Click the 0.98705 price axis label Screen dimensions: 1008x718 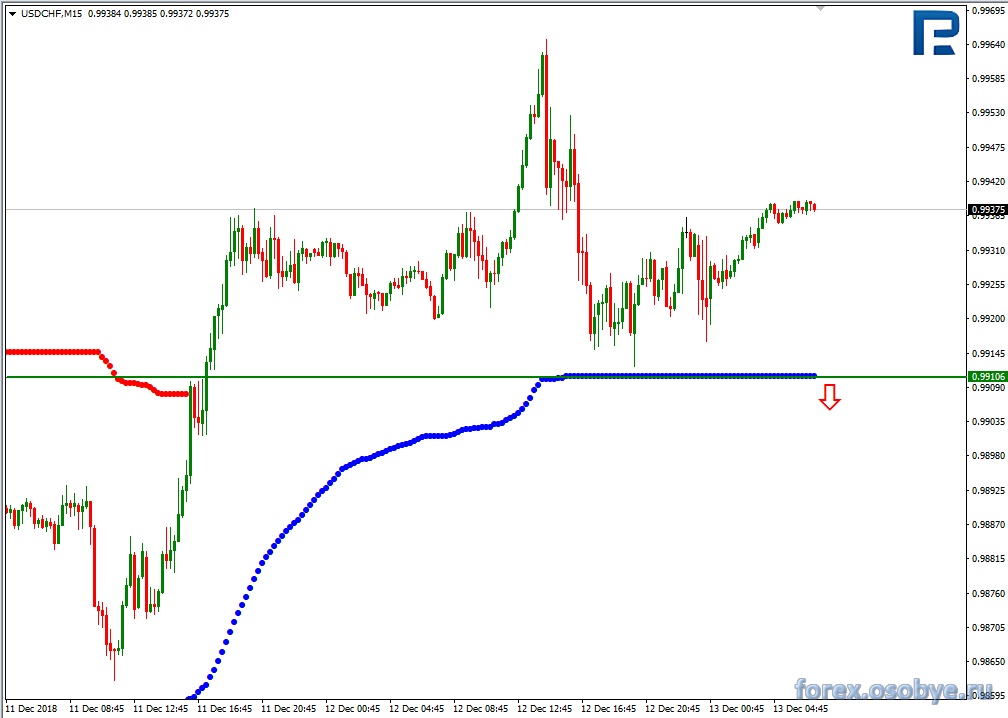(x=989, y=627)
